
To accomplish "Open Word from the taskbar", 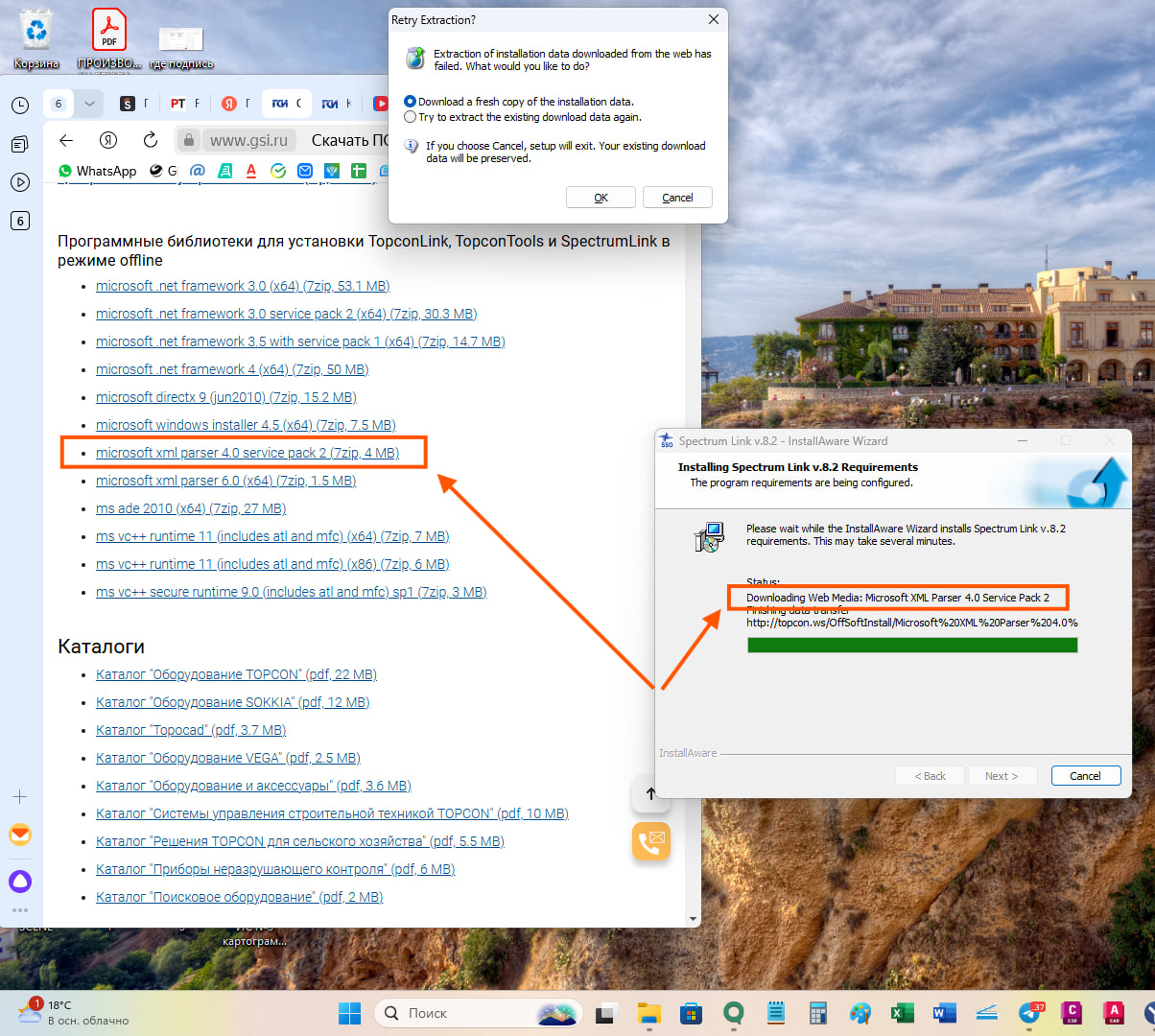I will click(x=944, y=1013).
